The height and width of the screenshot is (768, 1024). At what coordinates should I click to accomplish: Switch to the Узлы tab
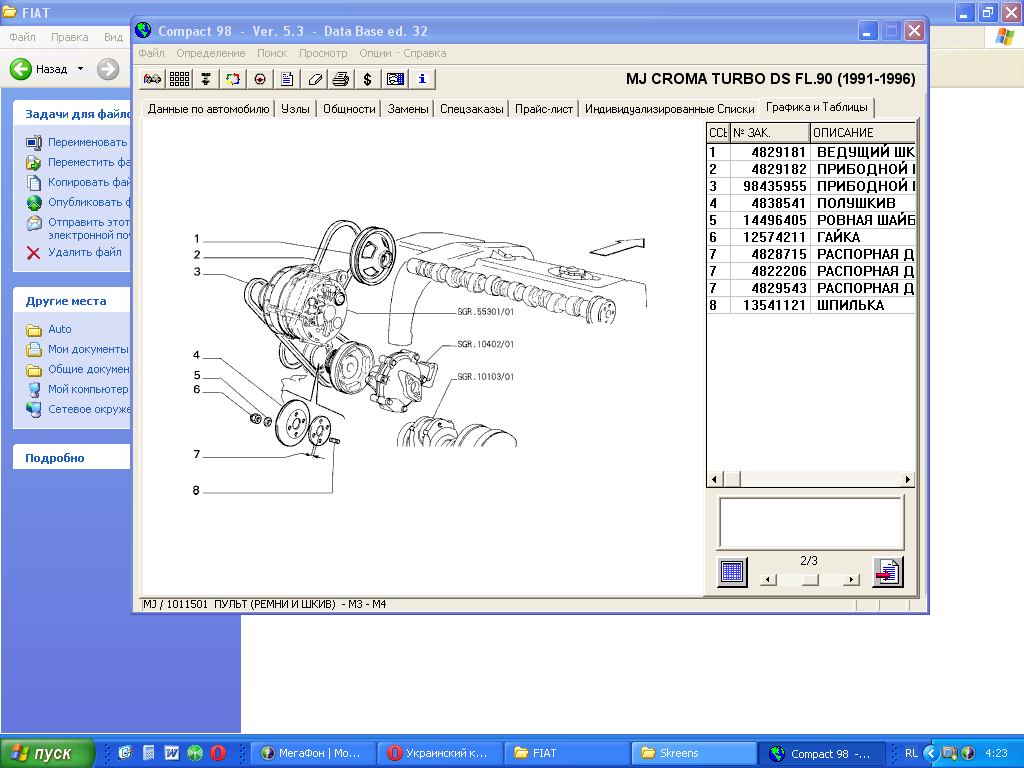(x=295, y=109)
